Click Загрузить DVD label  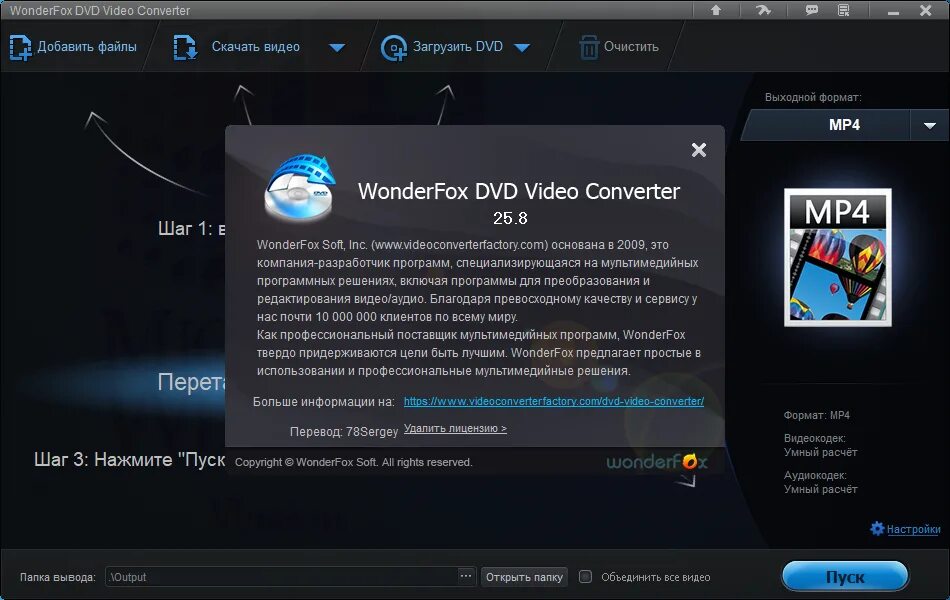click(457, 47)
